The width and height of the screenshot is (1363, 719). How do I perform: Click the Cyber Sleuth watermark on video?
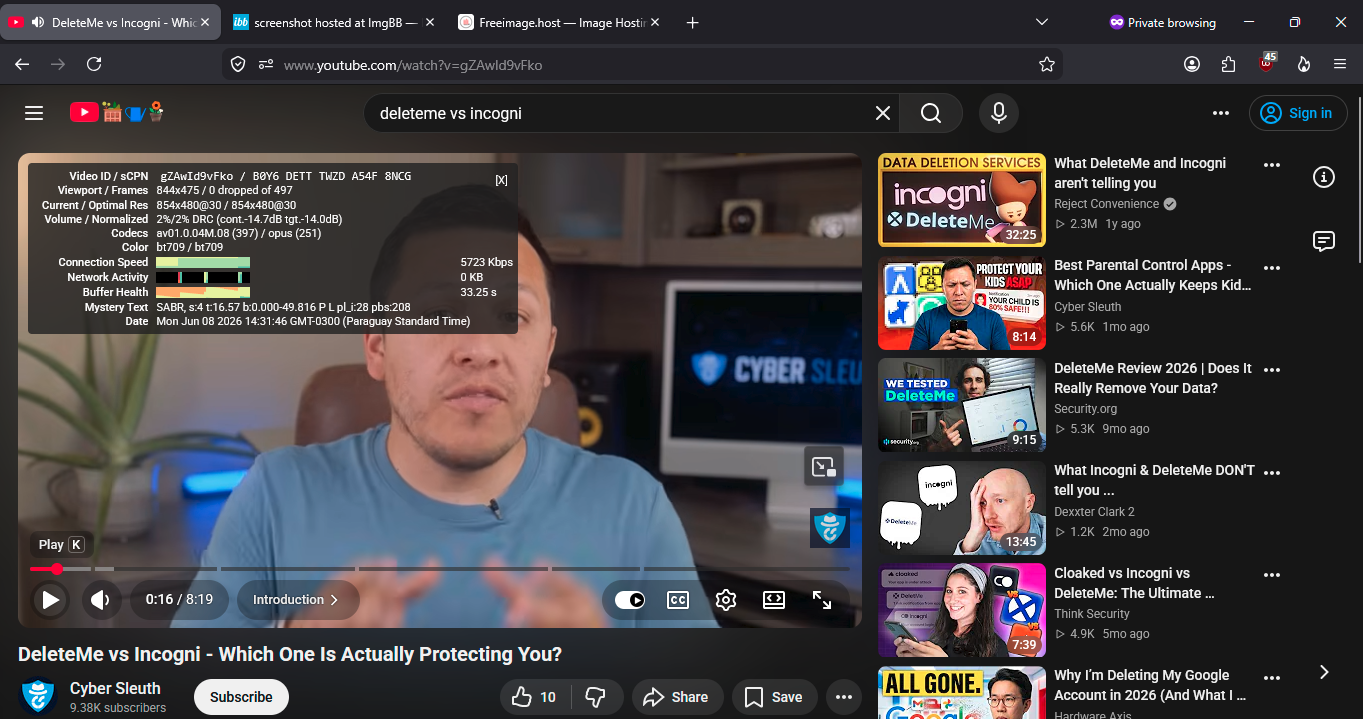click(830, 528)
